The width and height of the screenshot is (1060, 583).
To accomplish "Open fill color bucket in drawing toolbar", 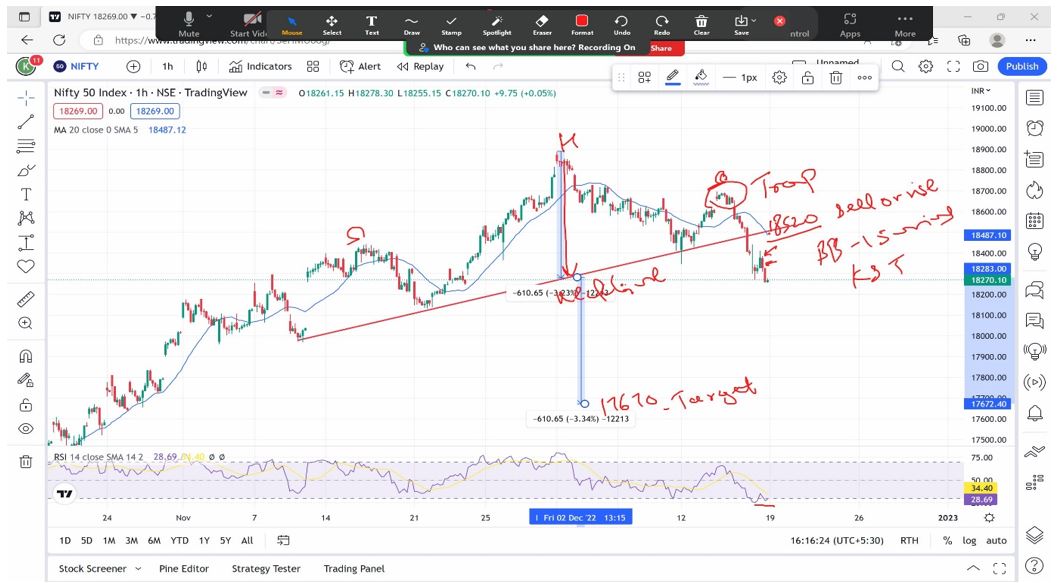I will click(701, 78).
